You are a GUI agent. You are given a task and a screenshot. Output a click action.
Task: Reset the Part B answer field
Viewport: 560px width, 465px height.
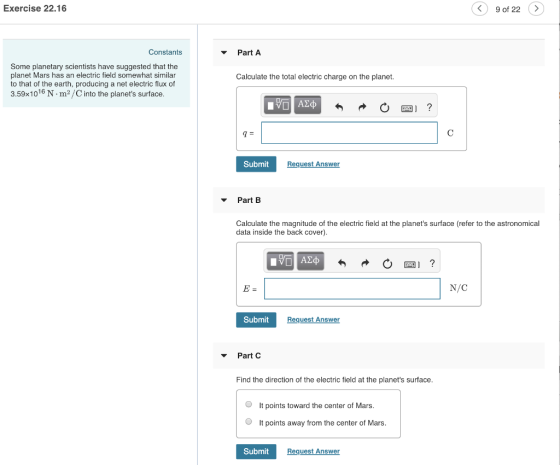387,264
